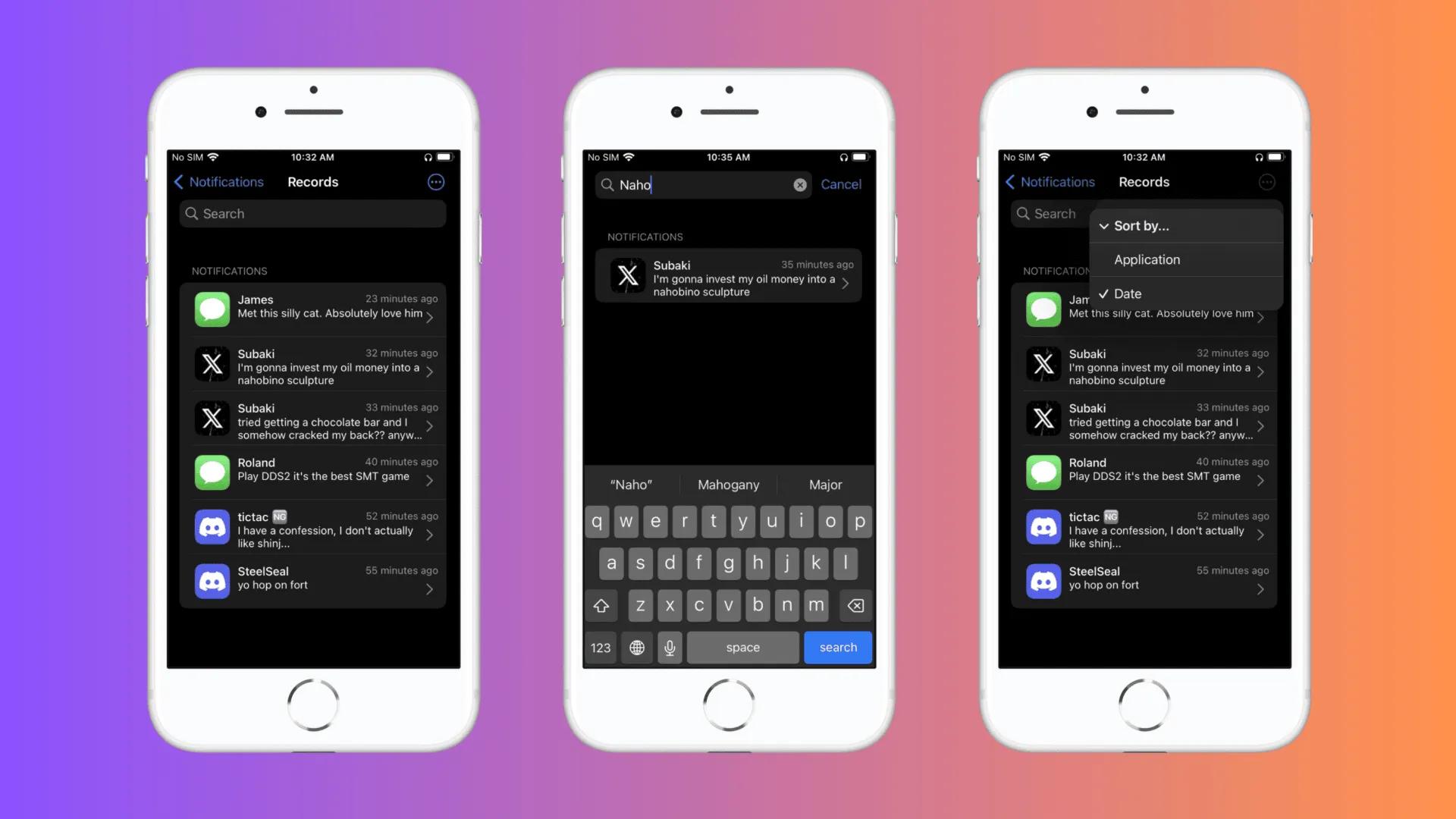Tap the back arrow Notifications icon
1456x819 pixels.
(x=216, y=181)
